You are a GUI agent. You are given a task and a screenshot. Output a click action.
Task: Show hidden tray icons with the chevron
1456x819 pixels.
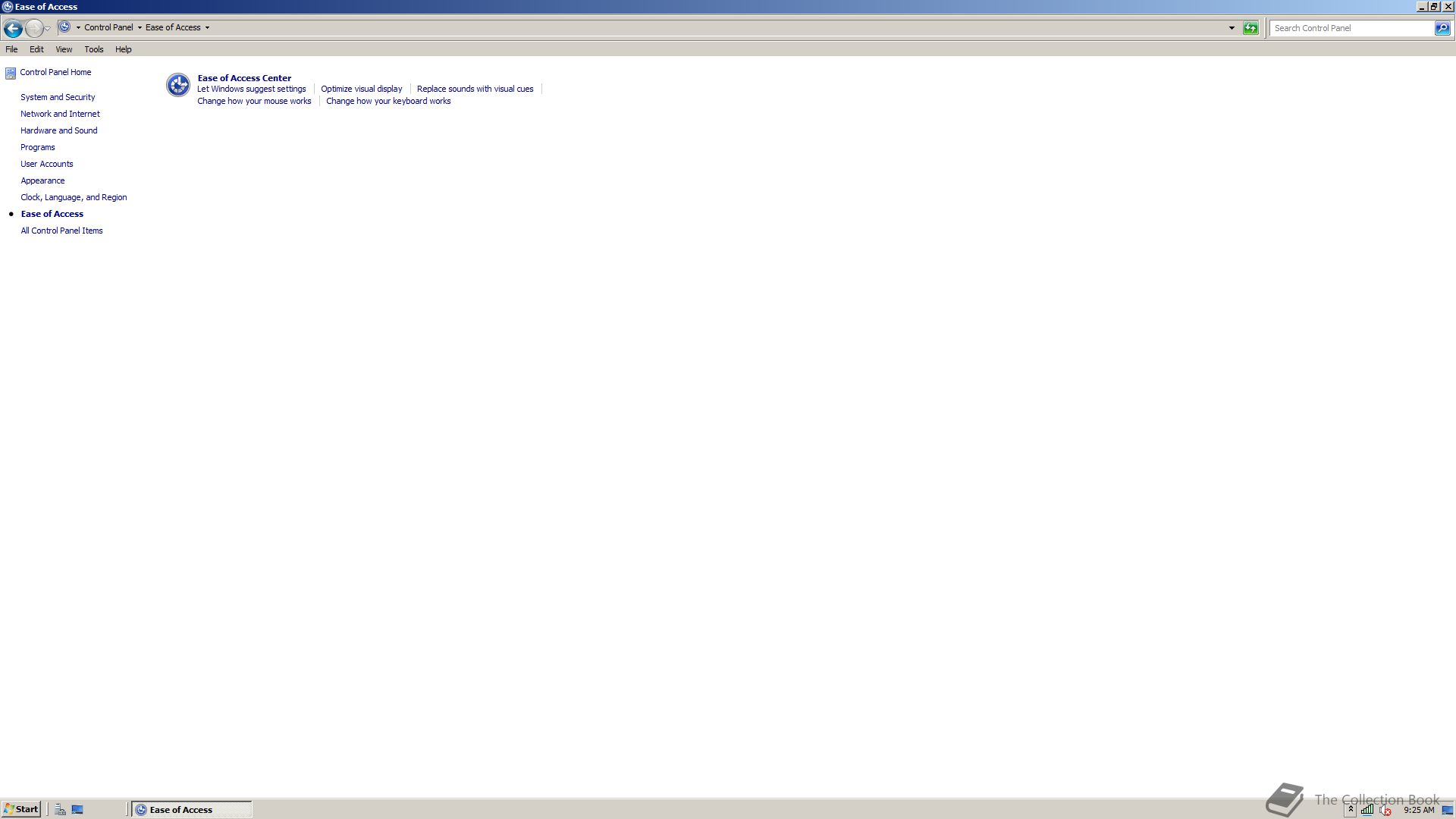[1351, 809]
